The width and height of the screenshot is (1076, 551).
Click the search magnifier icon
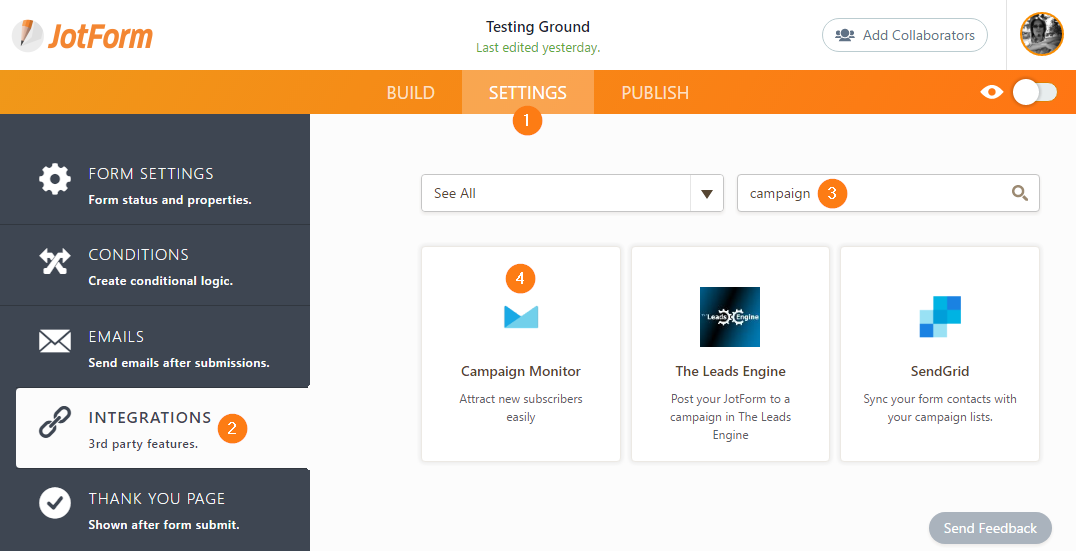tap(1020, 194)
